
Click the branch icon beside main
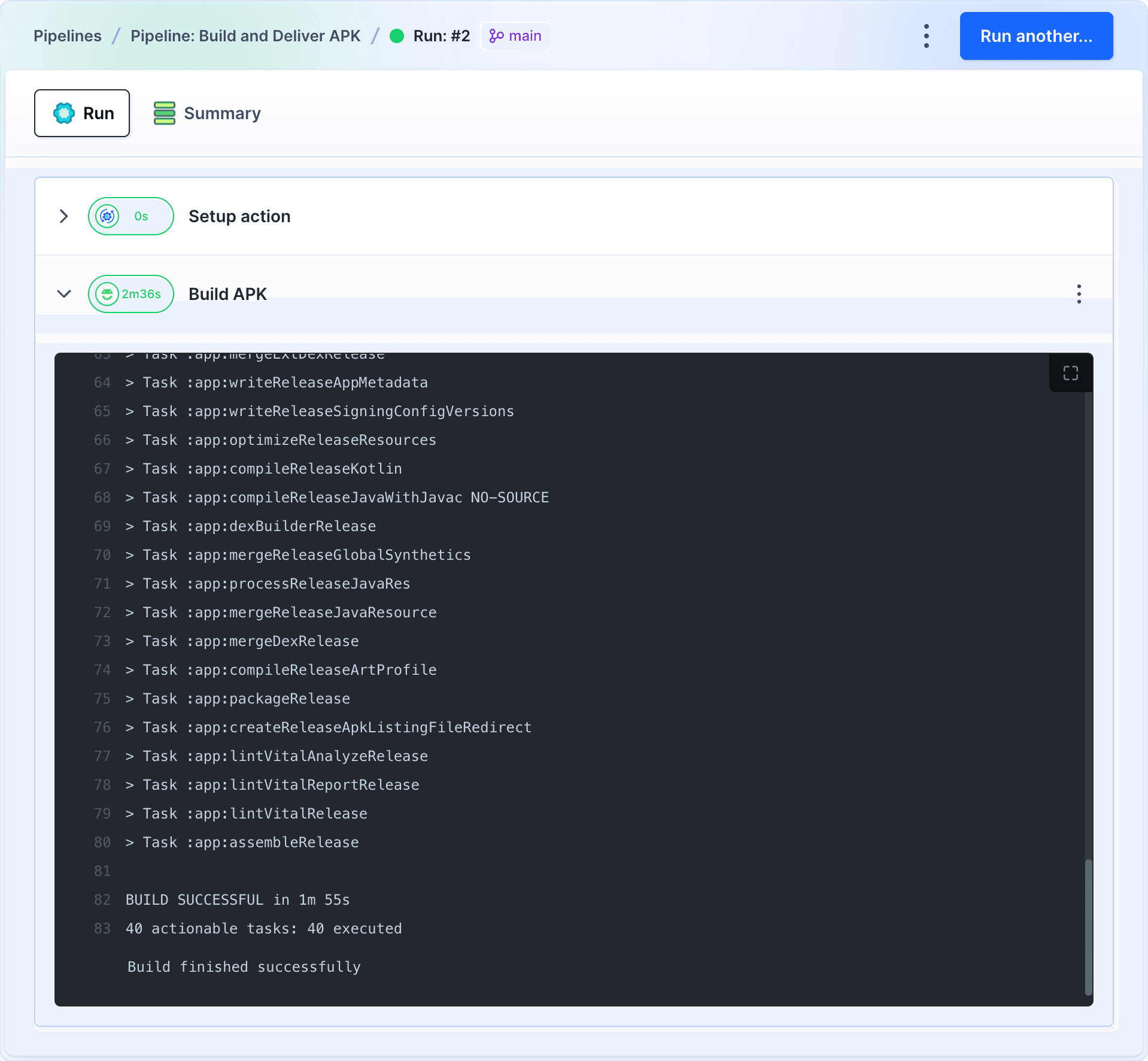[496, 36]
